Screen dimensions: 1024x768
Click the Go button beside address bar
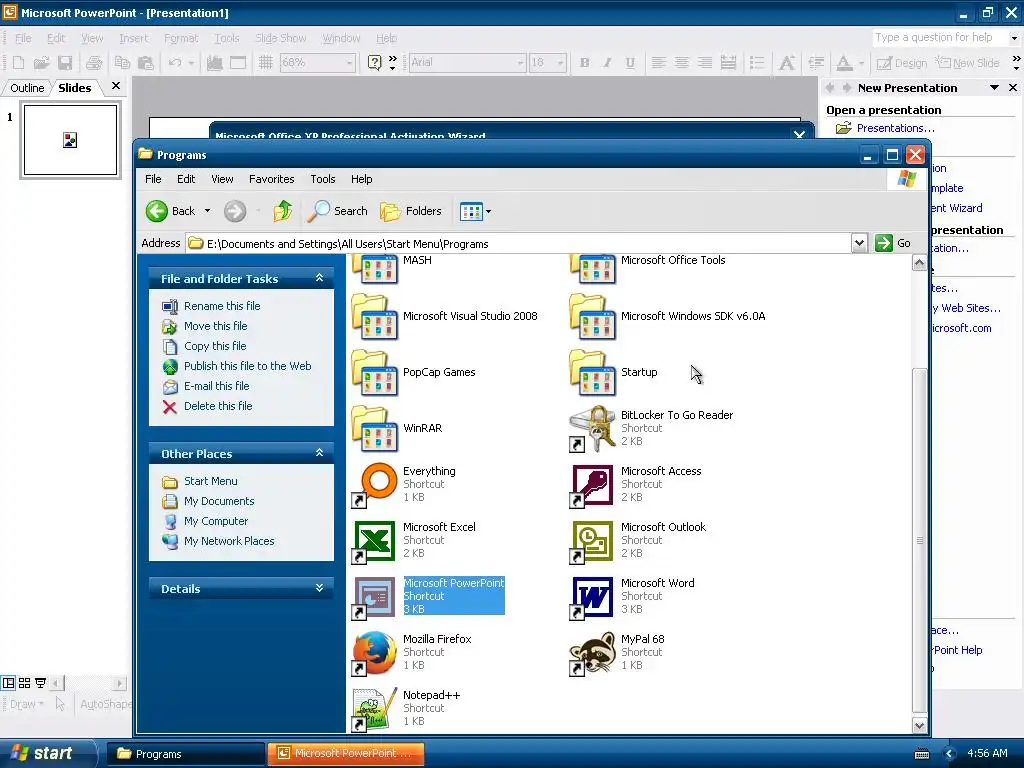[893, 243]
